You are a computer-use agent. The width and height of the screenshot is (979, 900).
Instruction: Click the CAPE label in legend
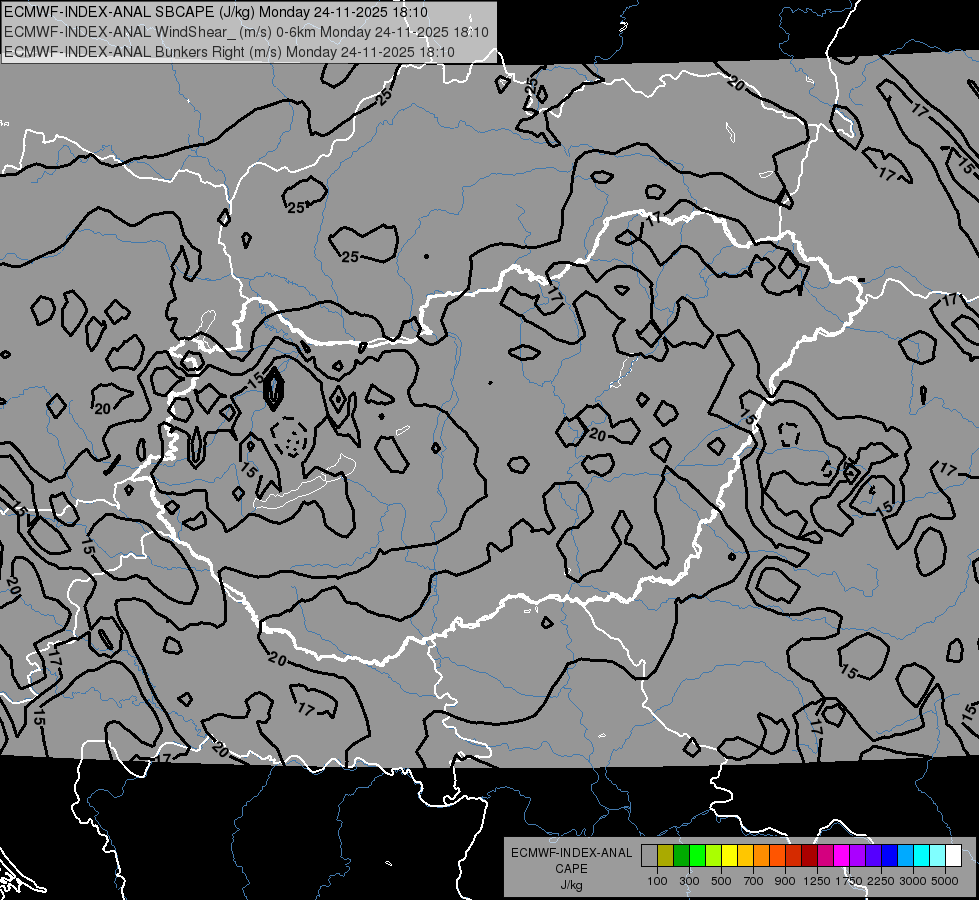[572, 868]
